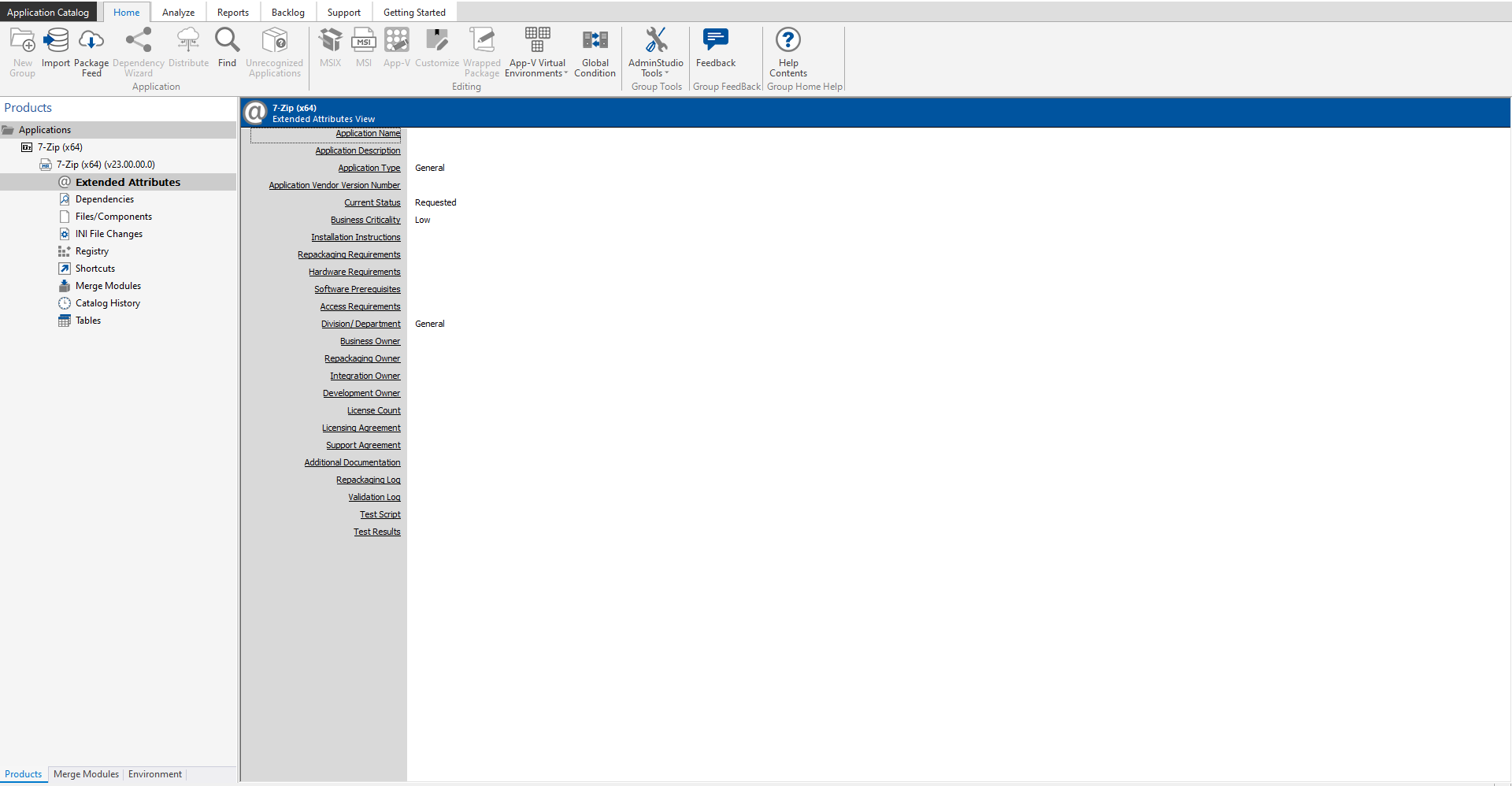Click the Support Agreement link
This screenshot has height=786, width=1512.
(x=363, y=446)
